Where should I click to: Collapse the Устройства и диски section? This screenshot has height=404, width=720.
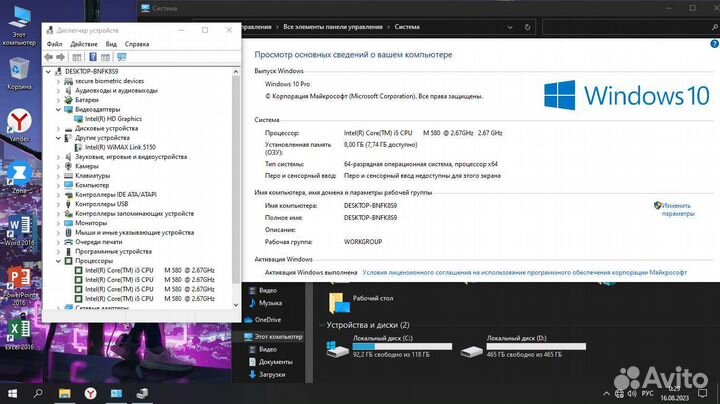click(322, 325)
